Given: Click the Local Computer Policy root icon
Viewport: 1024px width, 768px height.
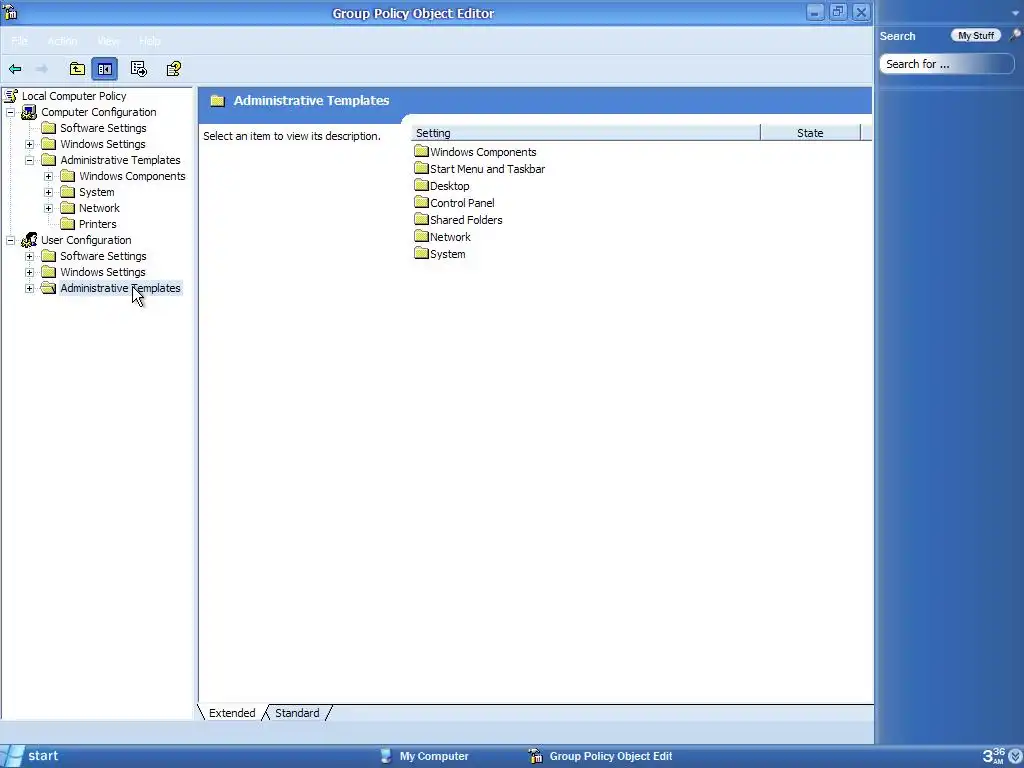Looking at the screenshot, I should click(11, 96).
